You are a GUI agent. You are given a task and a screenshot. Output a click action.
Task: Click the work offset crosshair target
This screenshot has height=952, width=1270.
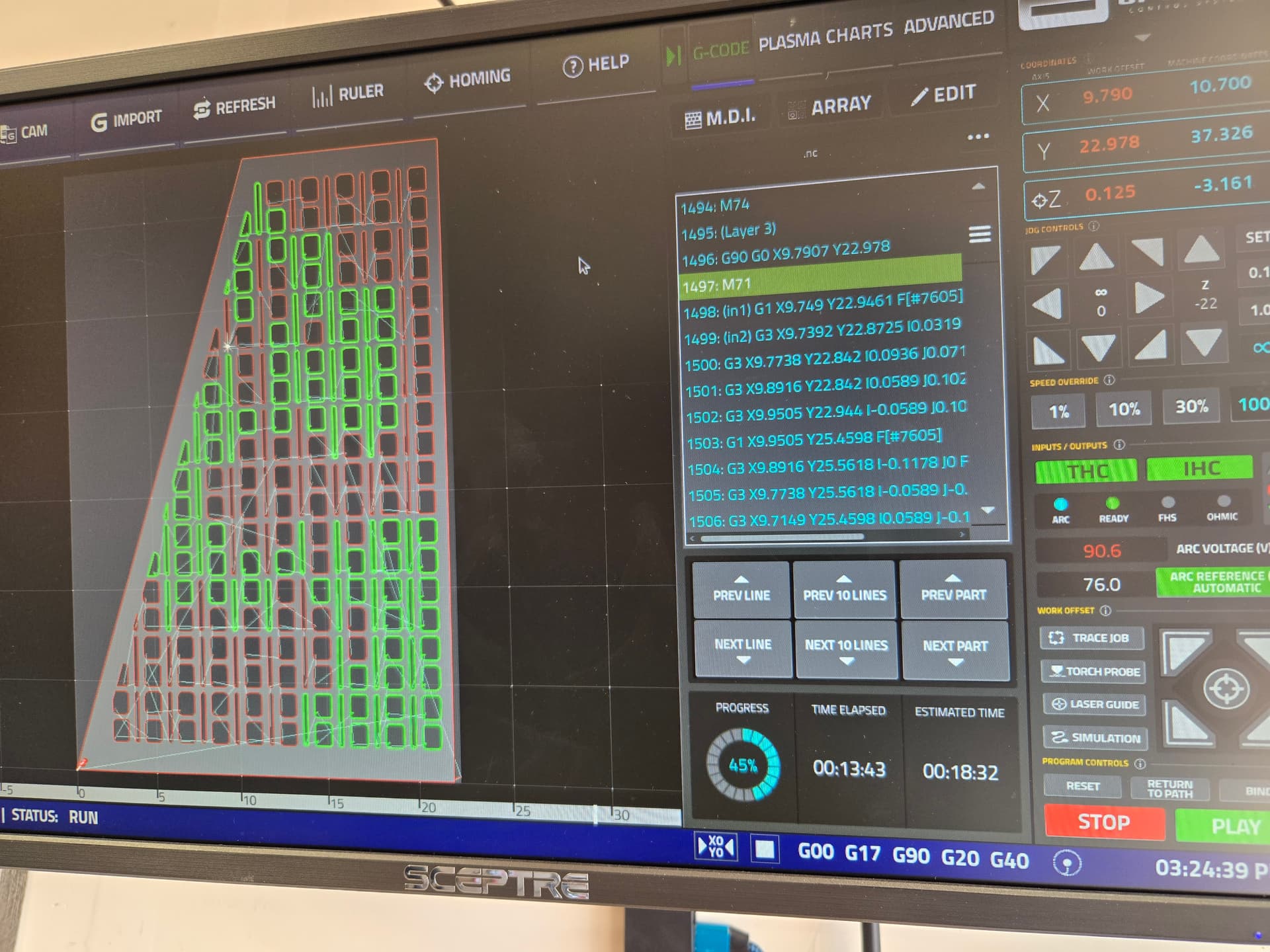click(x=1225, y=689)
